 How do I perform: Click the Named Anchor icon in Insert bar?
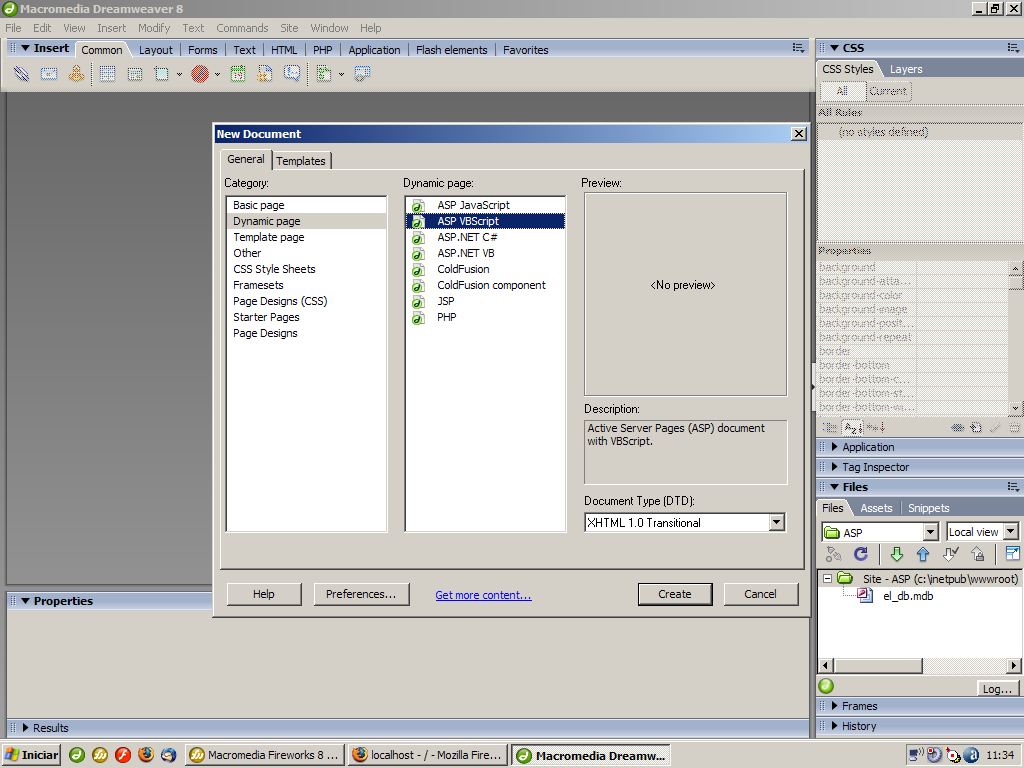coord(76,74)
